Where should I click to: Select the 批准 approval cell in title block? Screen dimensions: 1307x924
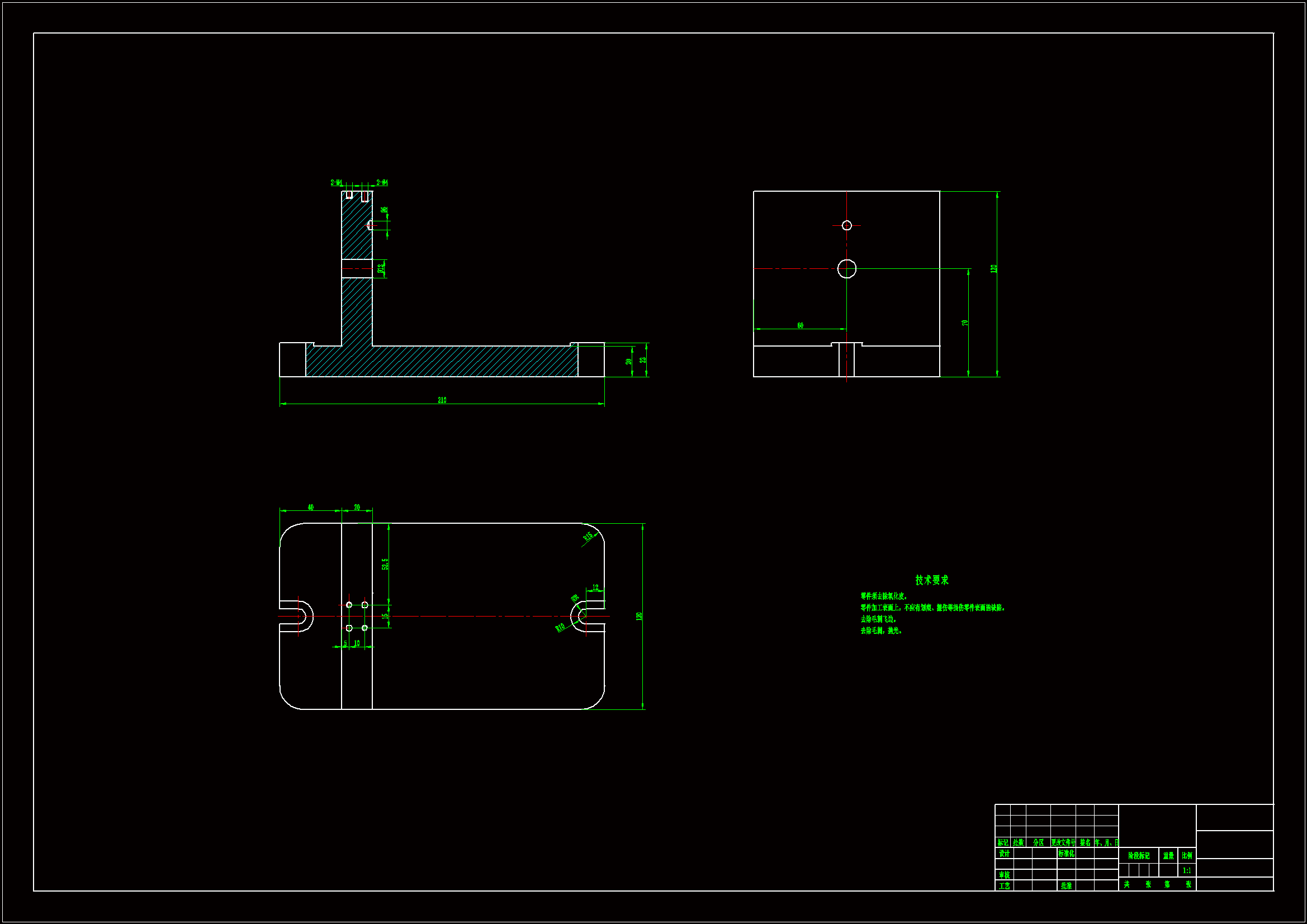(x=1066, y=886)
